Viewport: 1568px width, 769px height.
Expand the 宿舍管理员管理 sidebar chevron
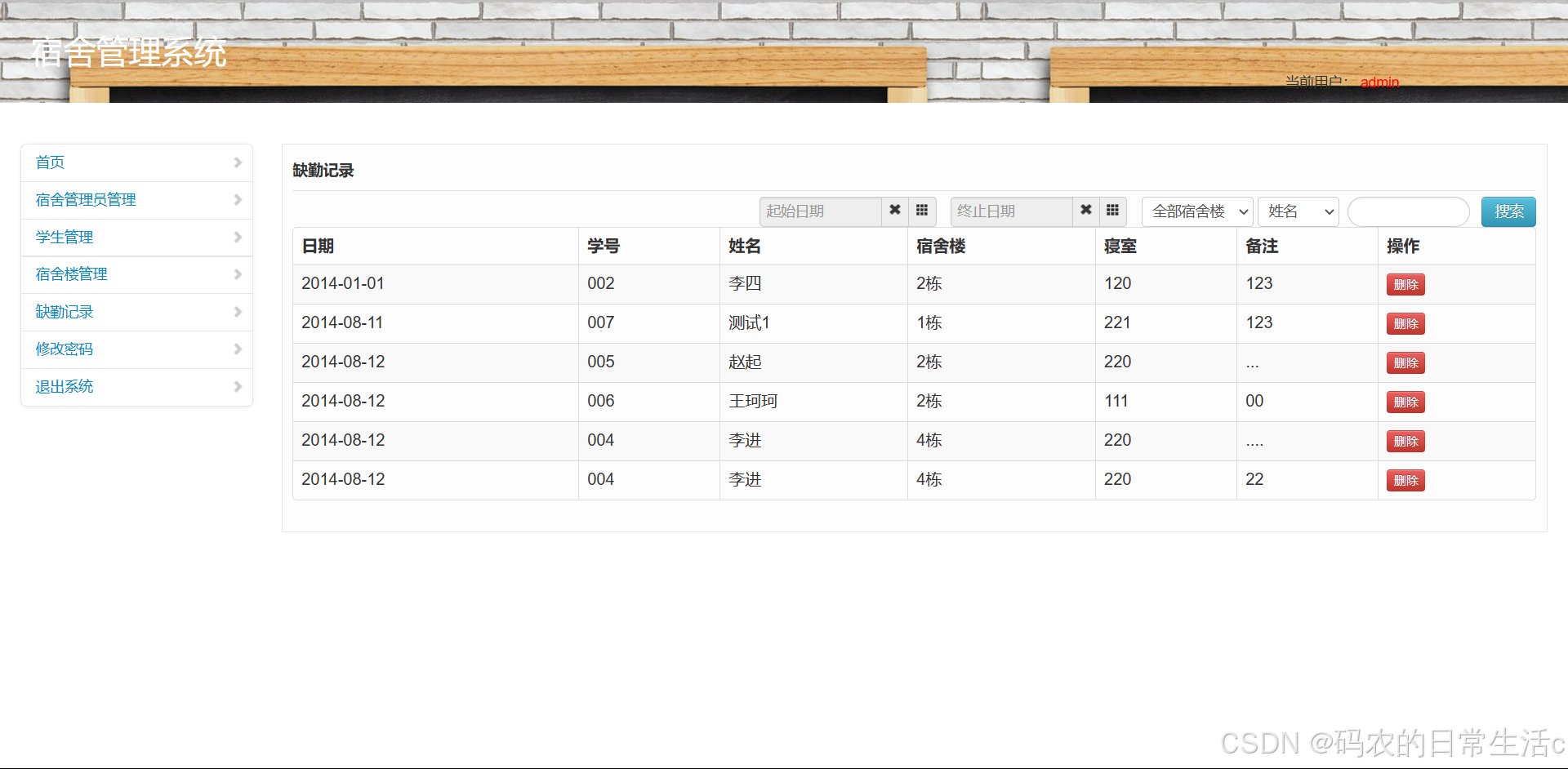point(238,199)
